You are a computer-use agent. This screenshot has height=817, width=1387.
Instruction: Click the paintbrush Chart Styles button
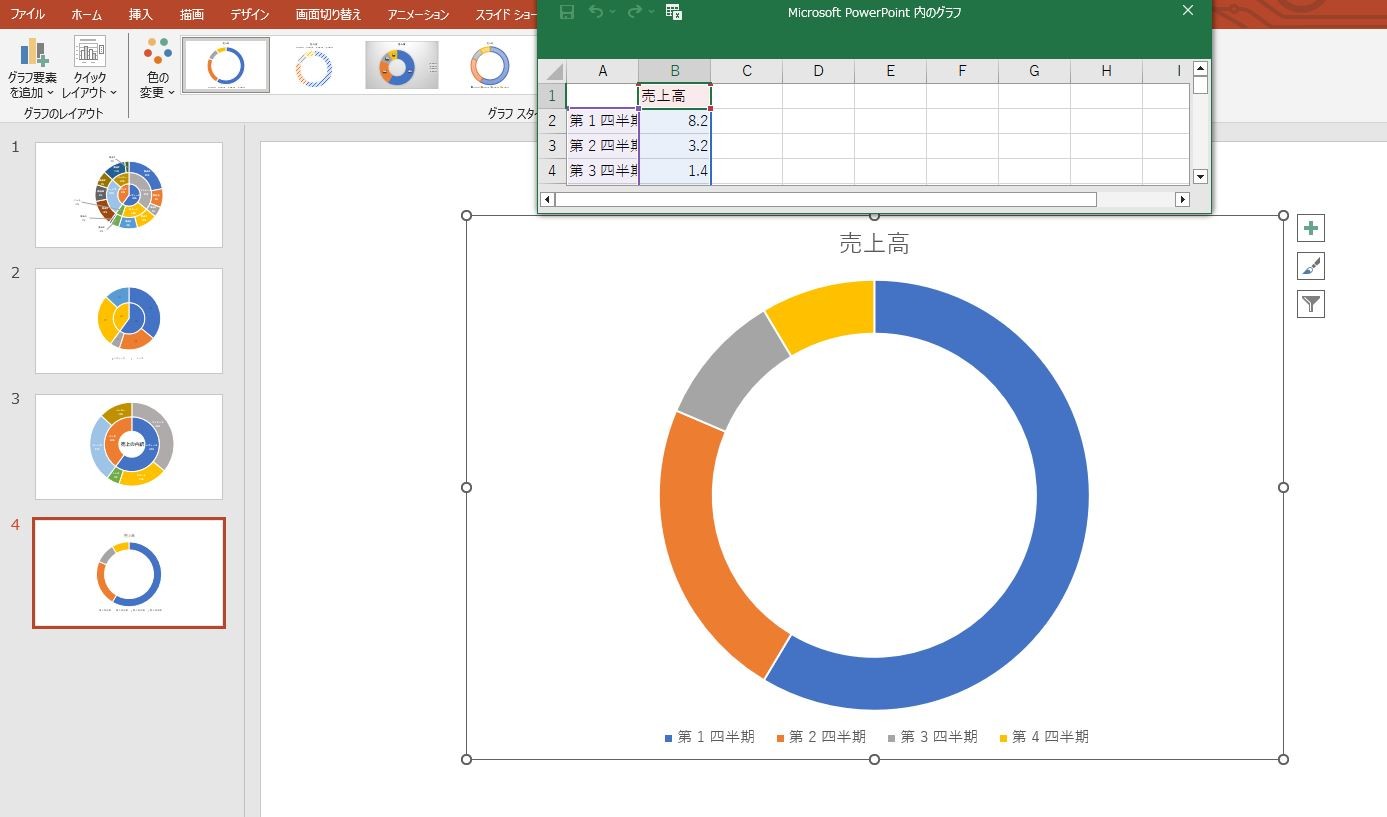click(1311, 266)
